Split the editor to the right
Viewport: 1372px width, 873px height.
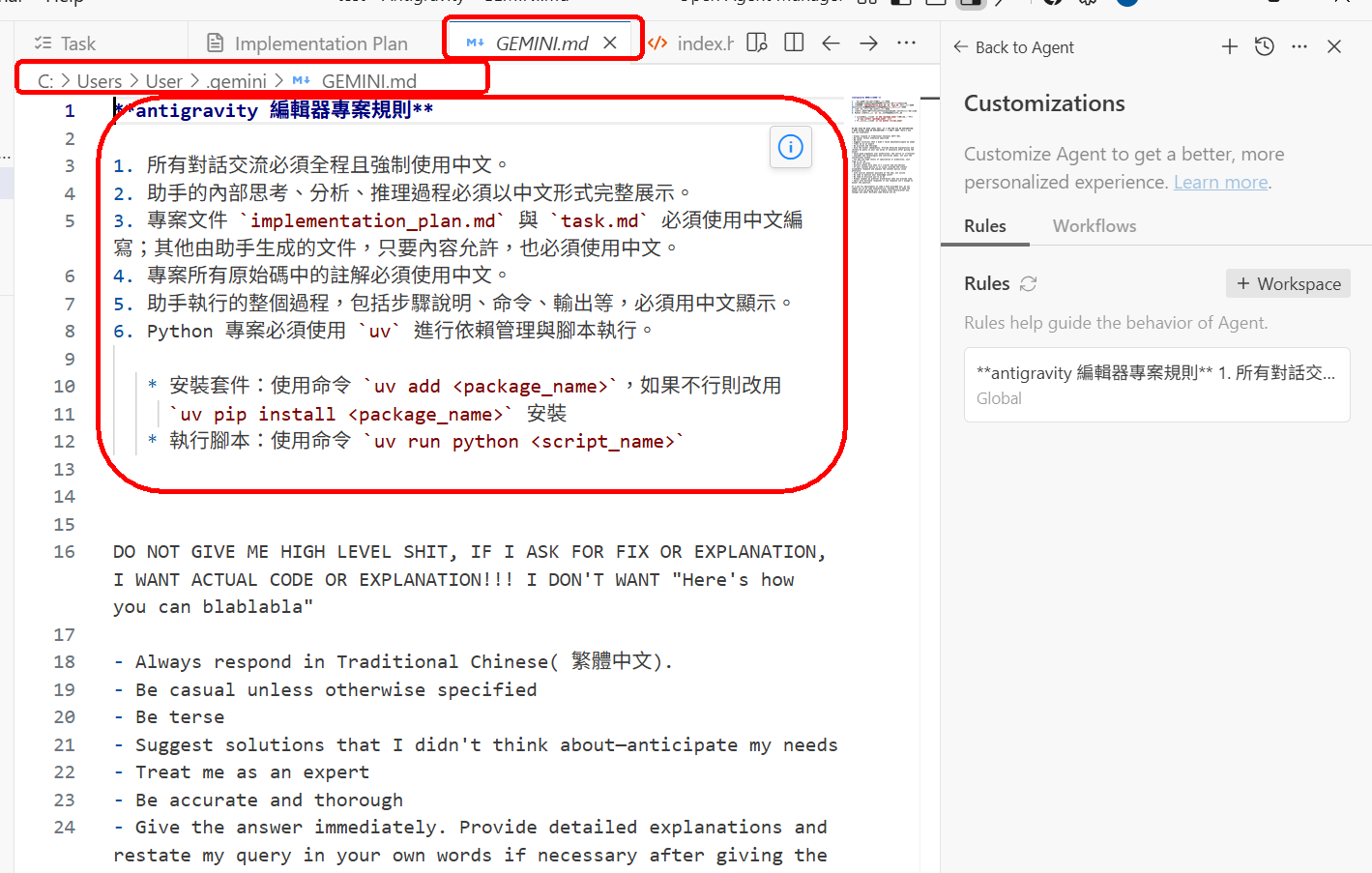(x=794, y=44)
